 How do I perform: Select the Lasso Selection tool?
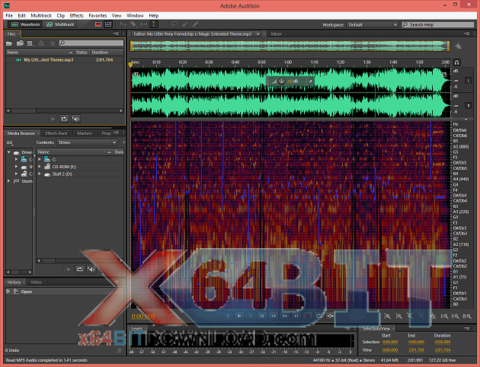(174, 24)
